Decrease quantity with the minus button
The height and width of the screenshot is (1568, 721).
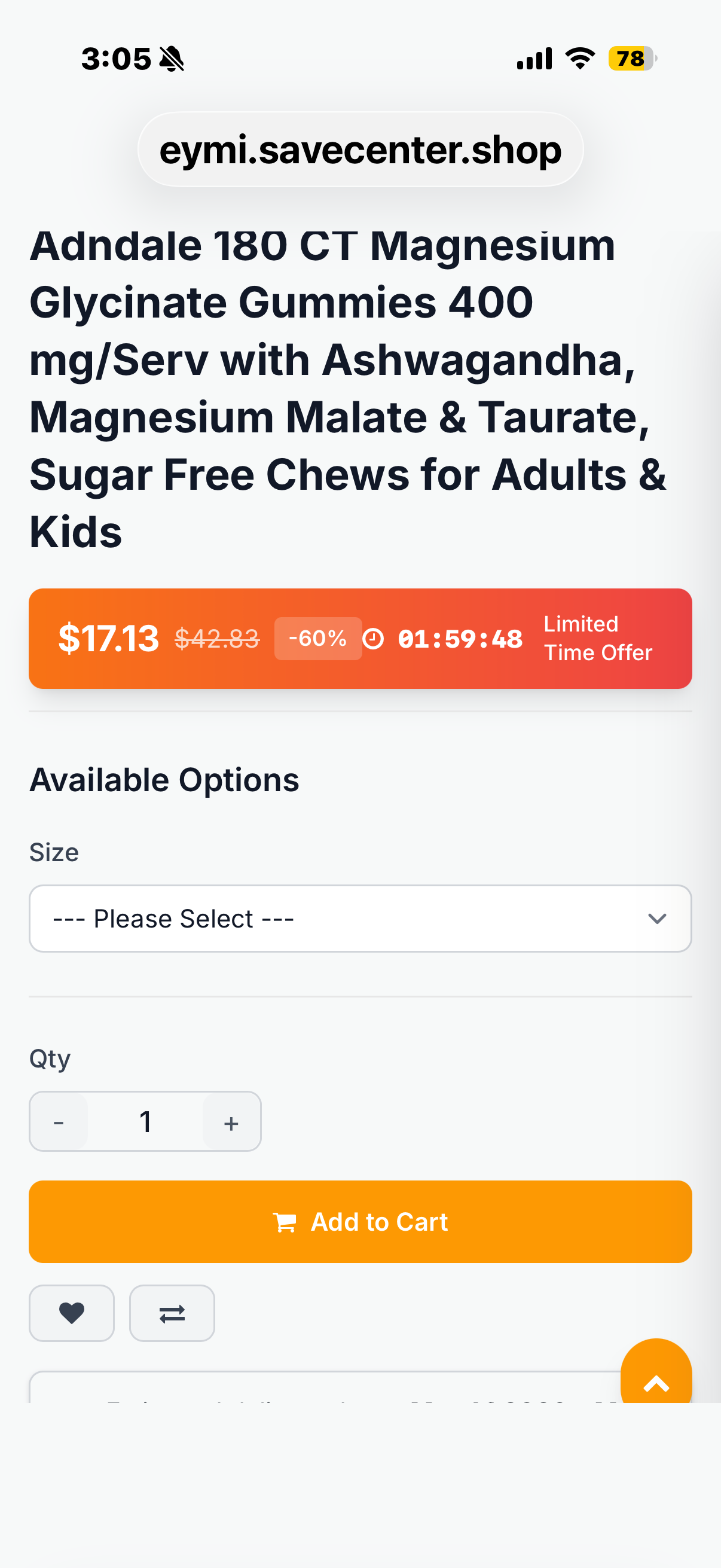(x=59, y=1121)
